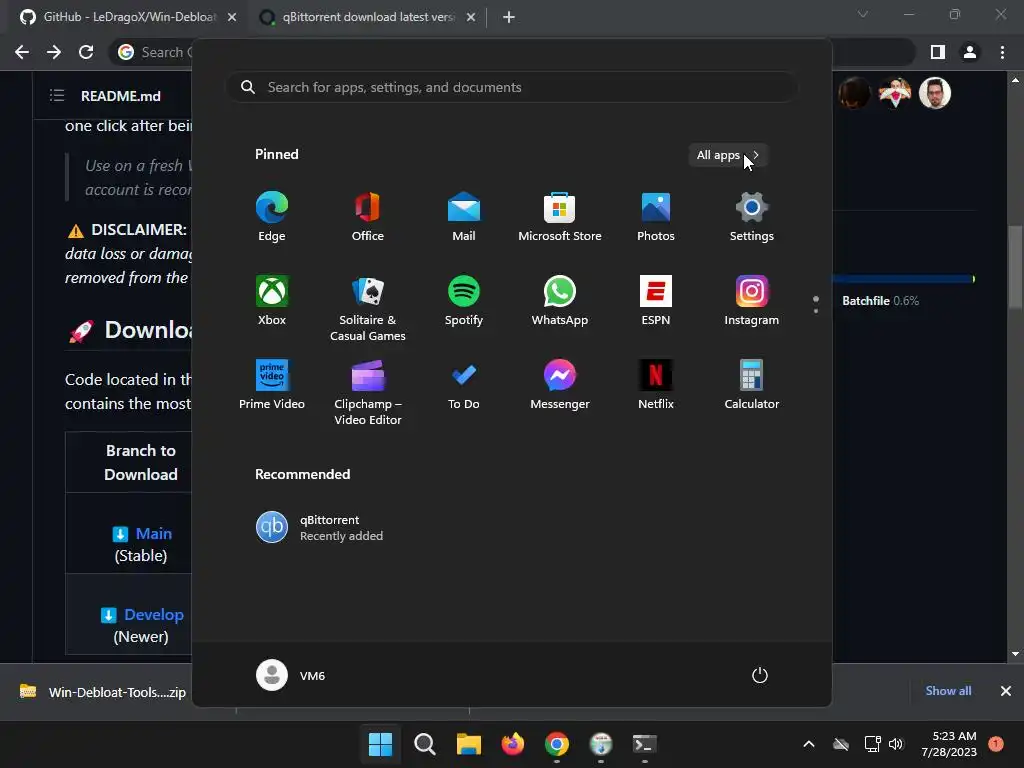The height and width of the screenshot is (768, 1024).
Task: Open Chrome profile button
Action: tap(970, 52)
